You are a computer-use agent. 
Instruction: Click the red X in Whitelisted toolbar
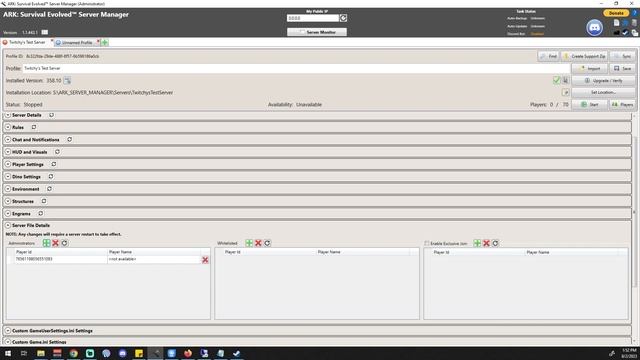pyautogui.click(x=258, y=243)
